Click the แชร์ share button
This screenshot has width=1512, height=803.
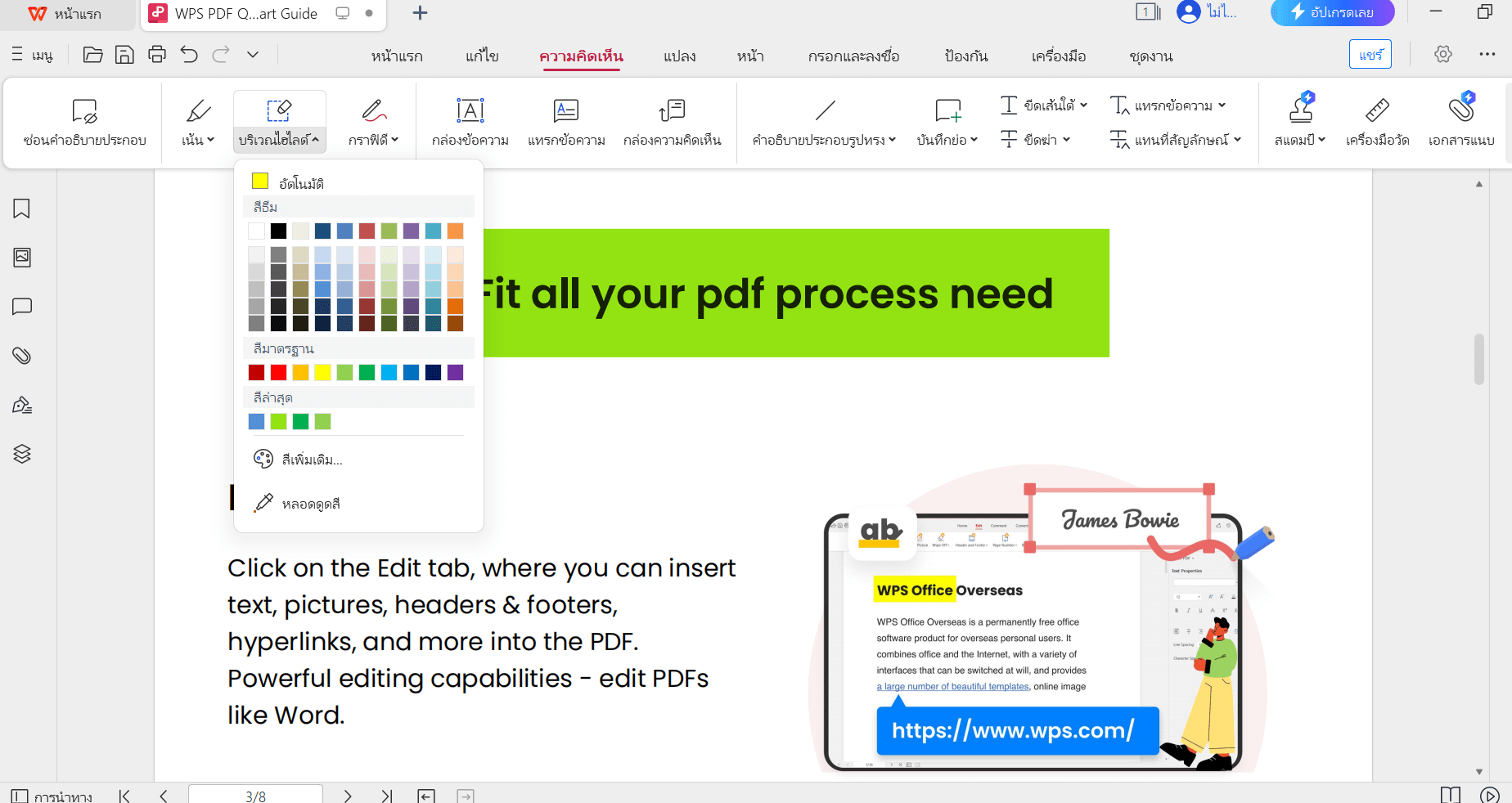point(1370,55)
